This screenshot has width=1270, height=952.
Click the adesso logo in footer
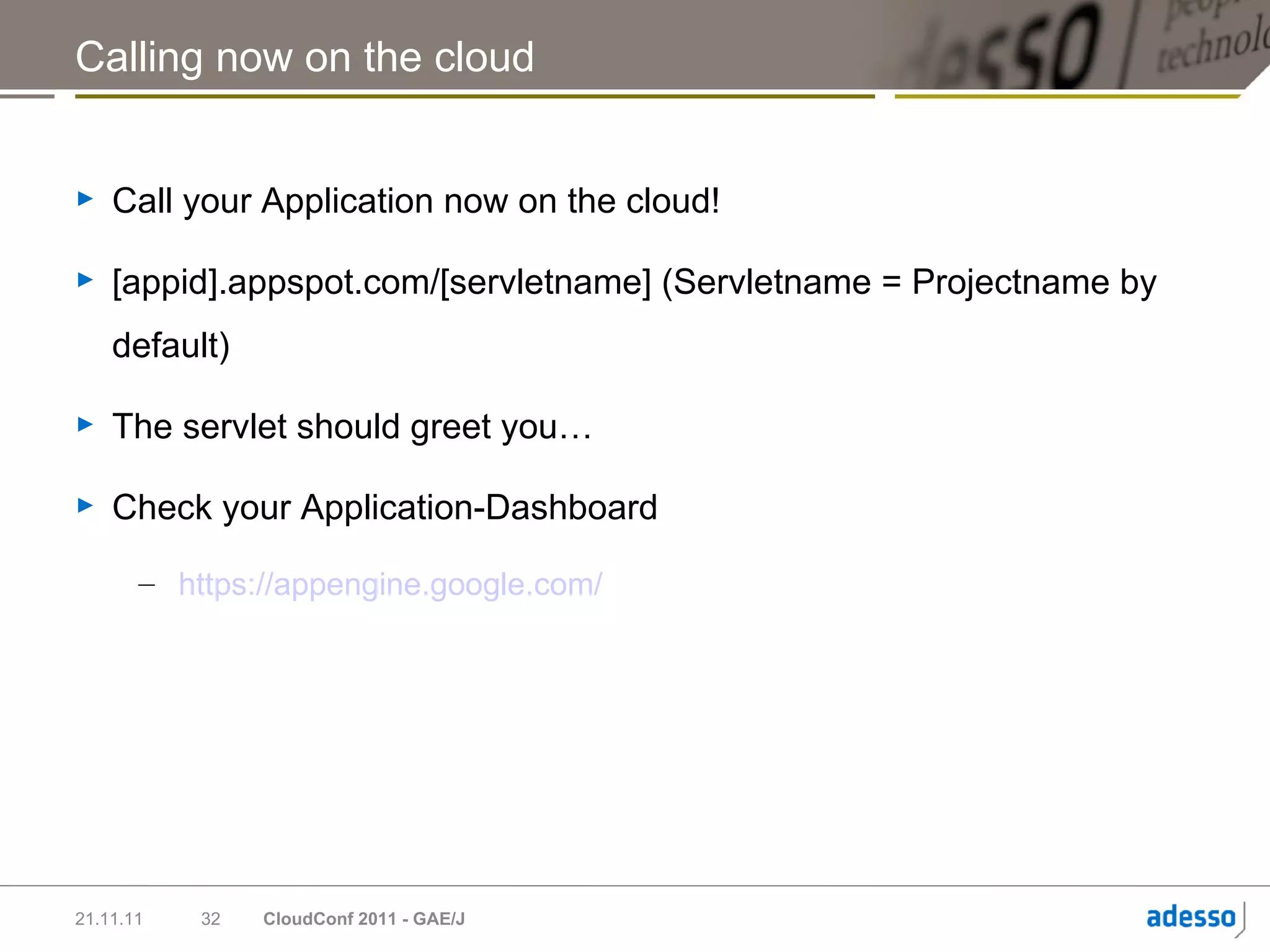(x=1191, y=917)
